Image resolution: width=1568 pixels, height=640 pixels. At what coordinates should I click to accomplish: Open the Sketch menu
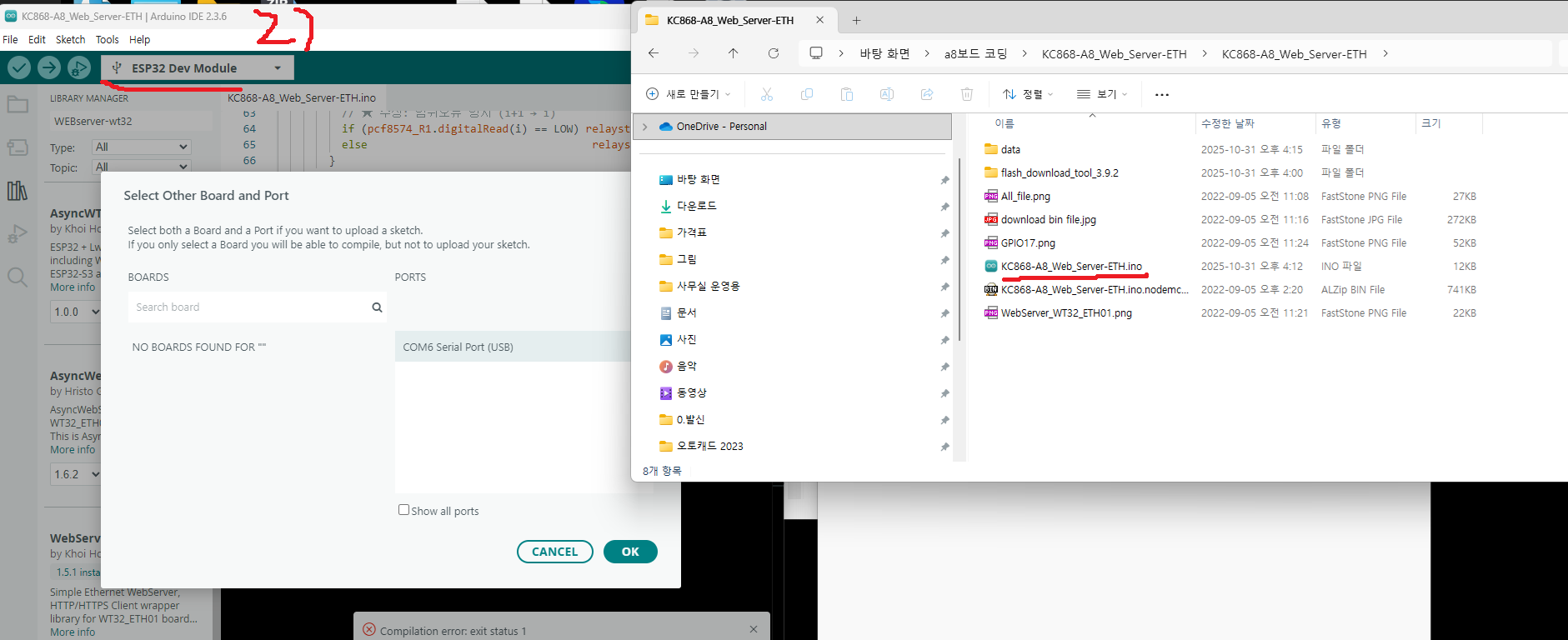pyautogui.click(x=70, y=39)
